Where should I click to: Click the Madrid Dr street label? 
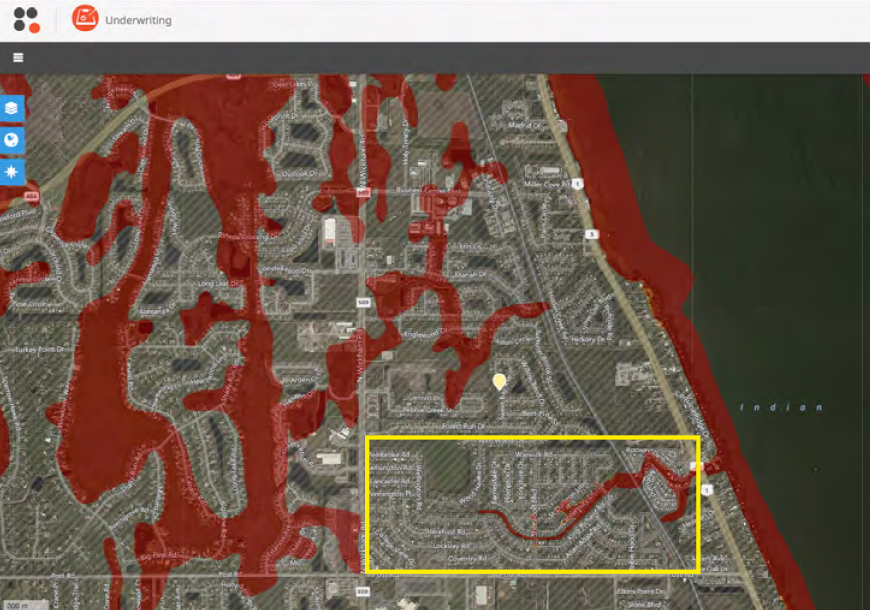coord(522,125)
